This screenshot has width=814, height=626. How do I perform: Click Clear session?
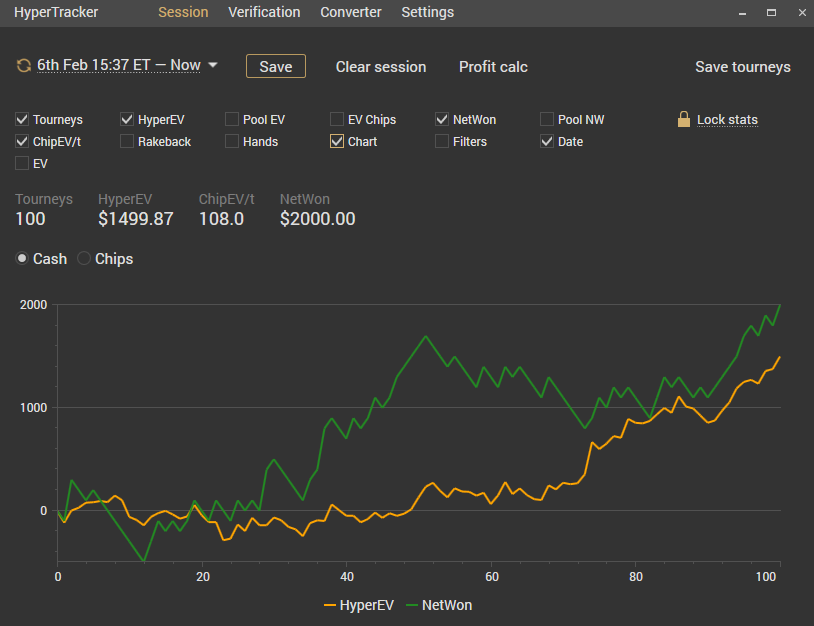(381, 67)
